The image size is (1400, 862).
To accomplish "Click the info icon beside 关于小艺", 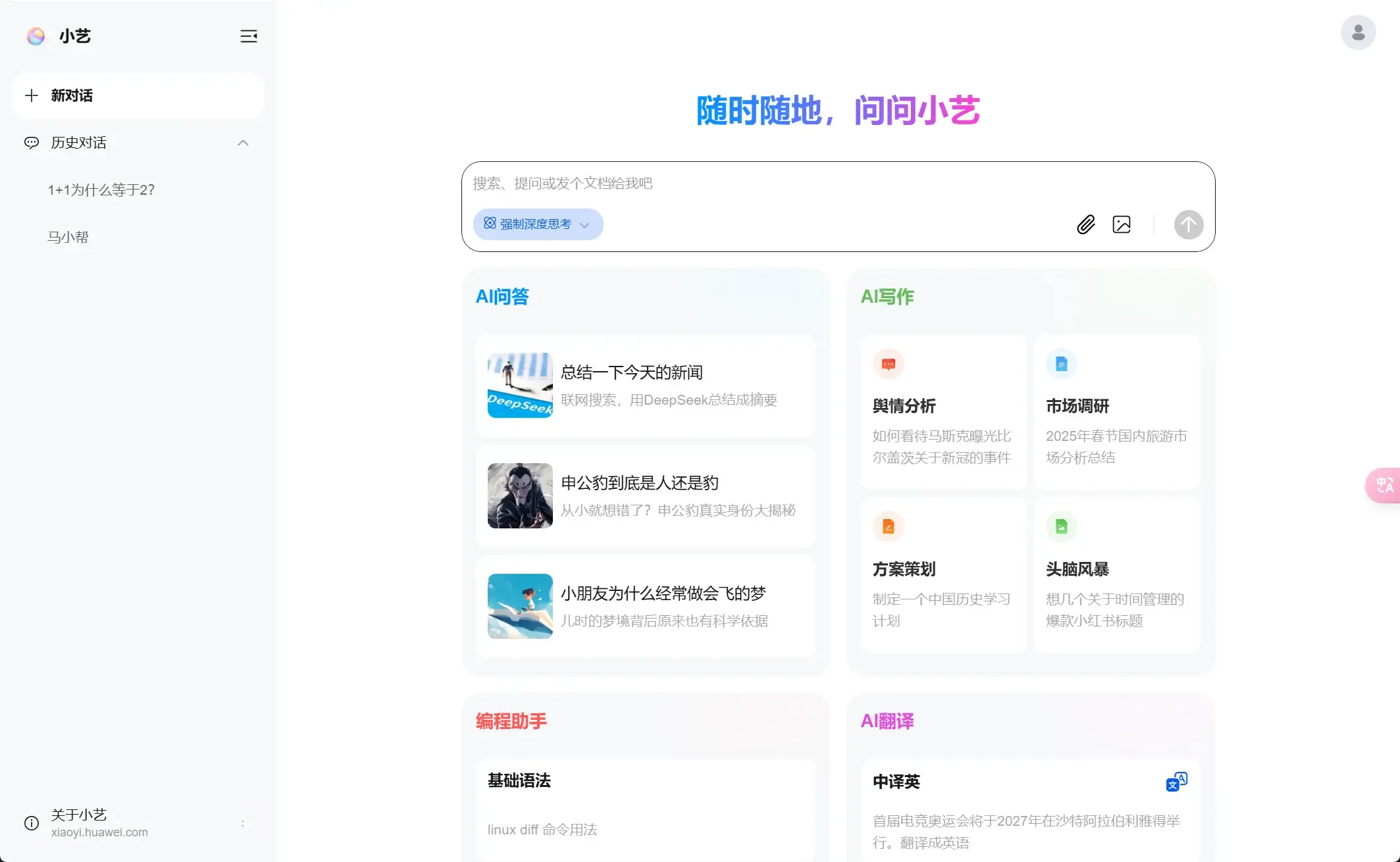I will pos(31,823).
